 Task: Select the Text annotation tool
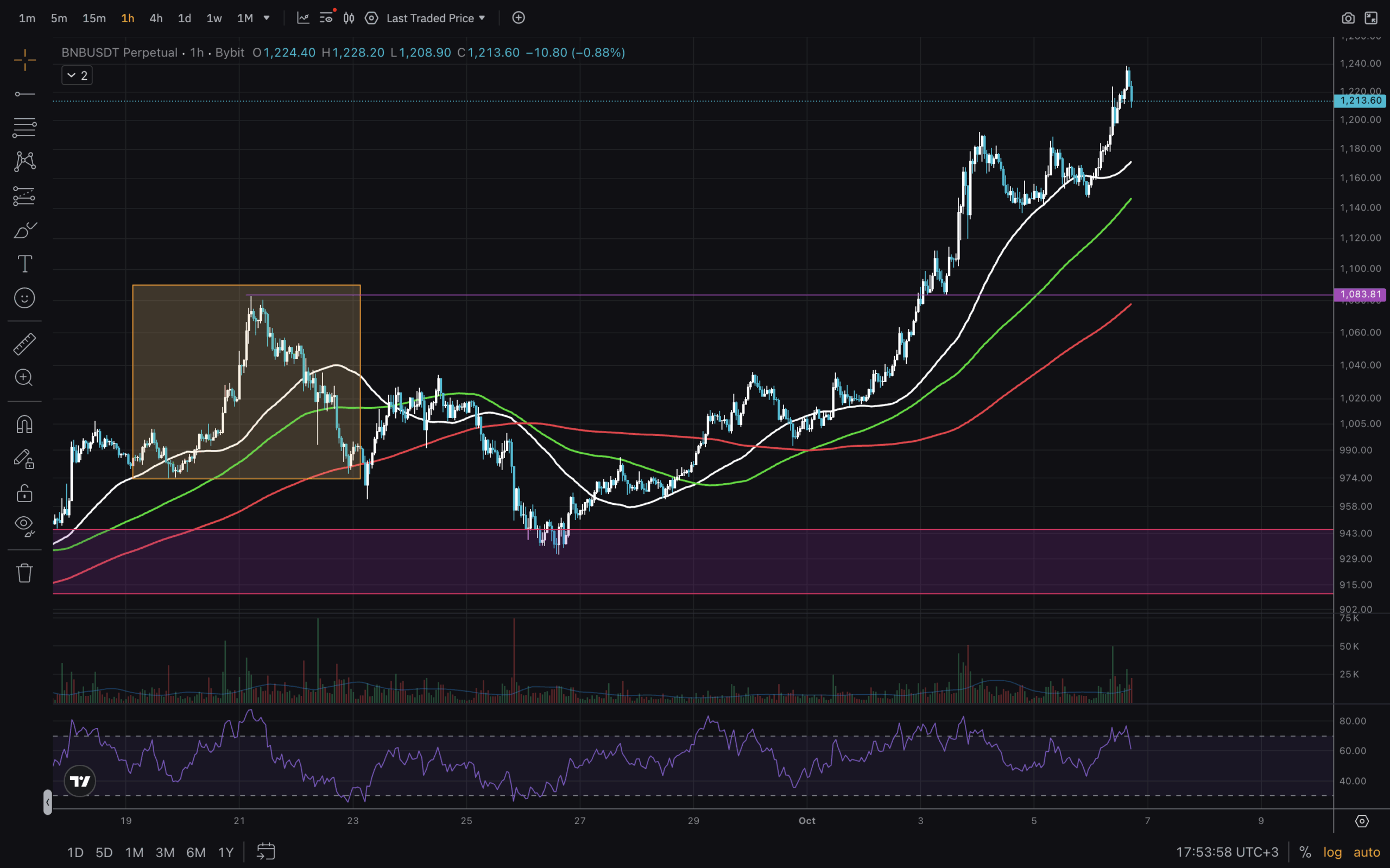[24, 264]
